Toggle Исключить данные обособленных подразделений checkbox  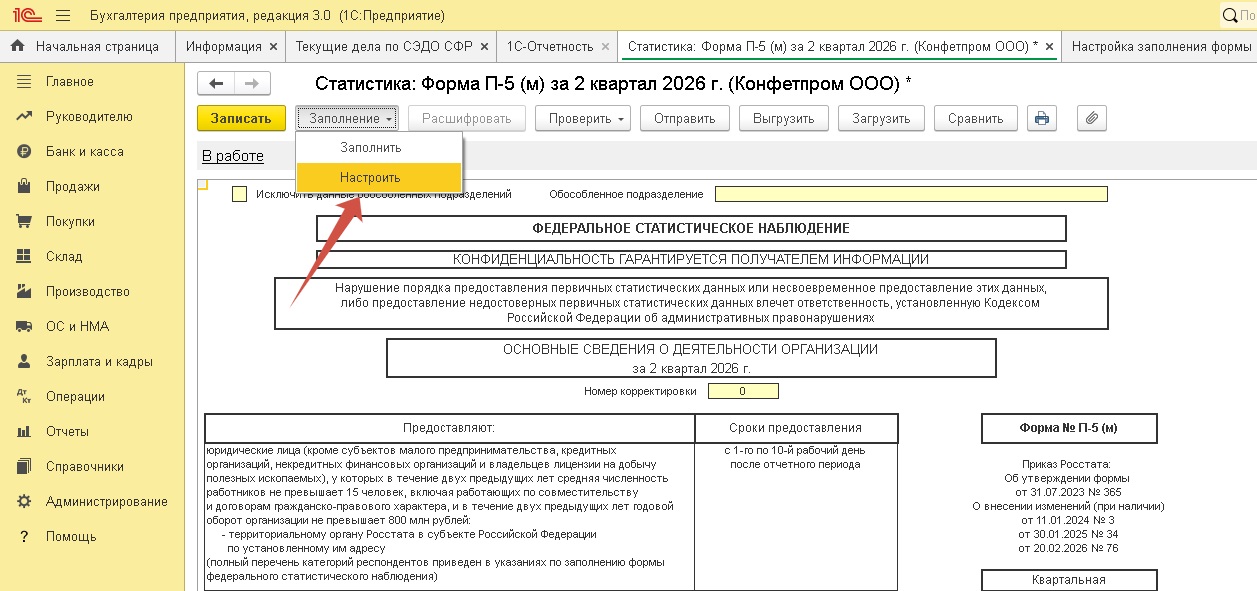tap(239, 194)
